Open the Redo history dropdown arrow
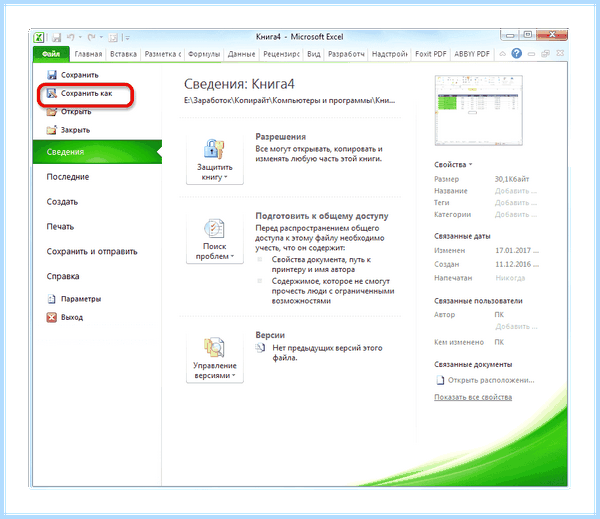The width and height of the screenshot is (600, 519). coord(101,37)
